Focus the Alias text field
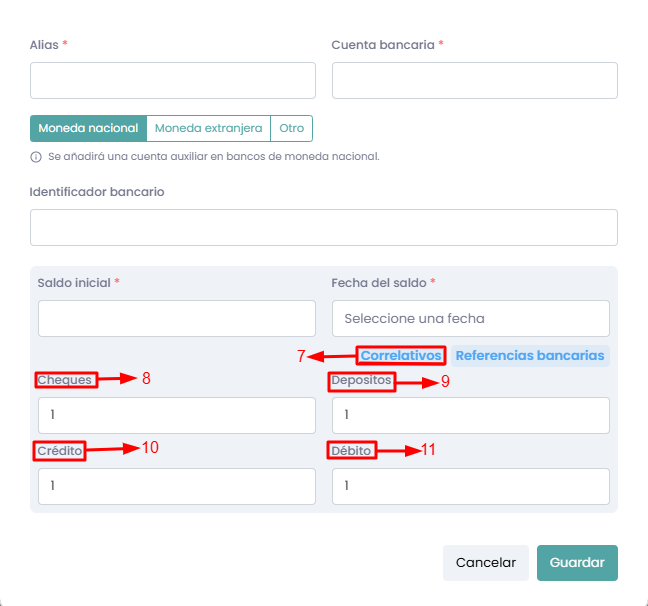The image size is (648, 606). tap(173, 81)
